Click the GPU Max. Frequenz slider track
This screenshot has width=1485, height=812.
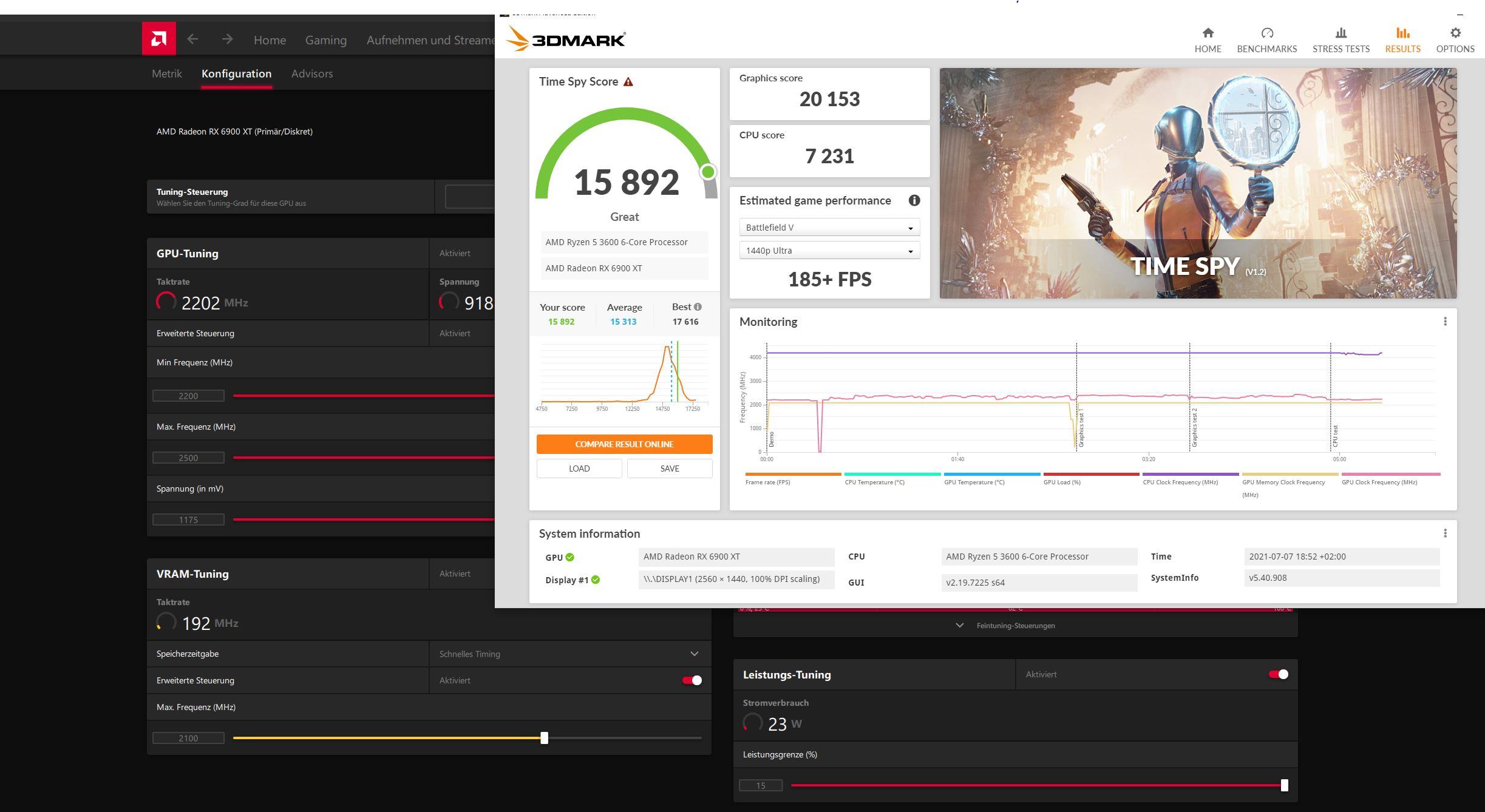point(364,458)
